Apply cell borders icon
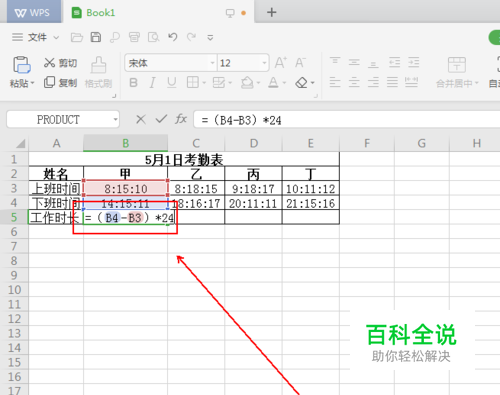Screen dimensions: 500x395 pos(193,82)
